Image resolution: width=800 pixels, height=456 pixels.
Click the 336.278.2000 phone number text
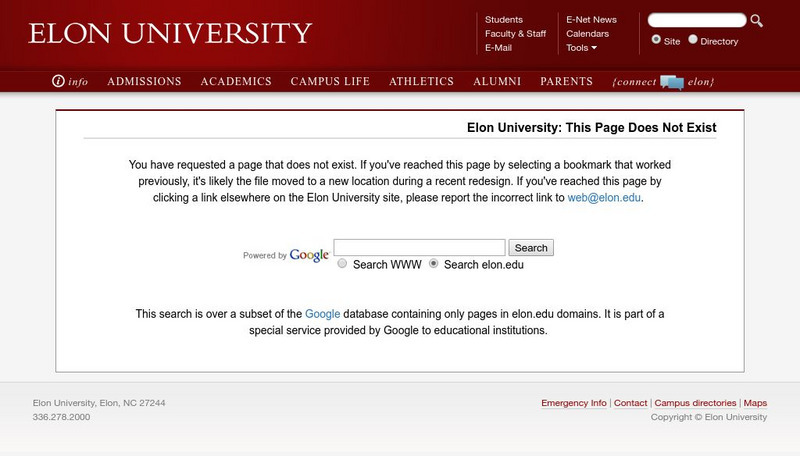click(x=61, y=417)
